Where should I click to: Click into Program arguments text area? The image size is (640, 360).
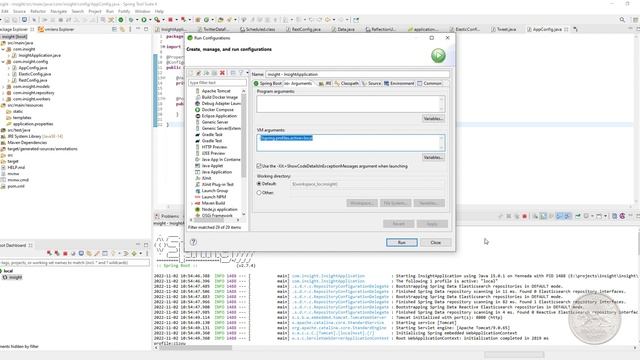[x=350, y=104]
